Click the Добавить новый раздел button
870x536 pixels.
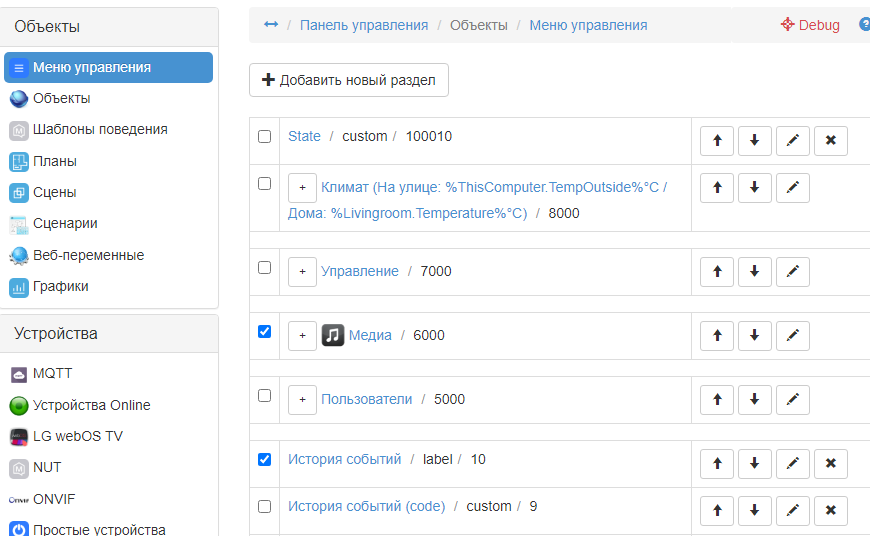(349, 80)
